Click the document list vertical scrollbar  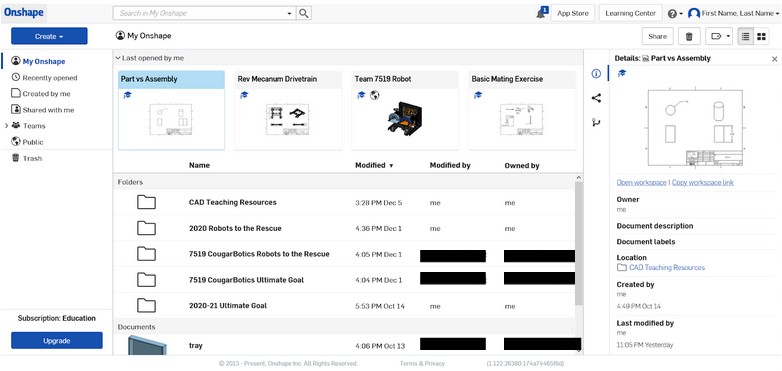tap(579, 243)
